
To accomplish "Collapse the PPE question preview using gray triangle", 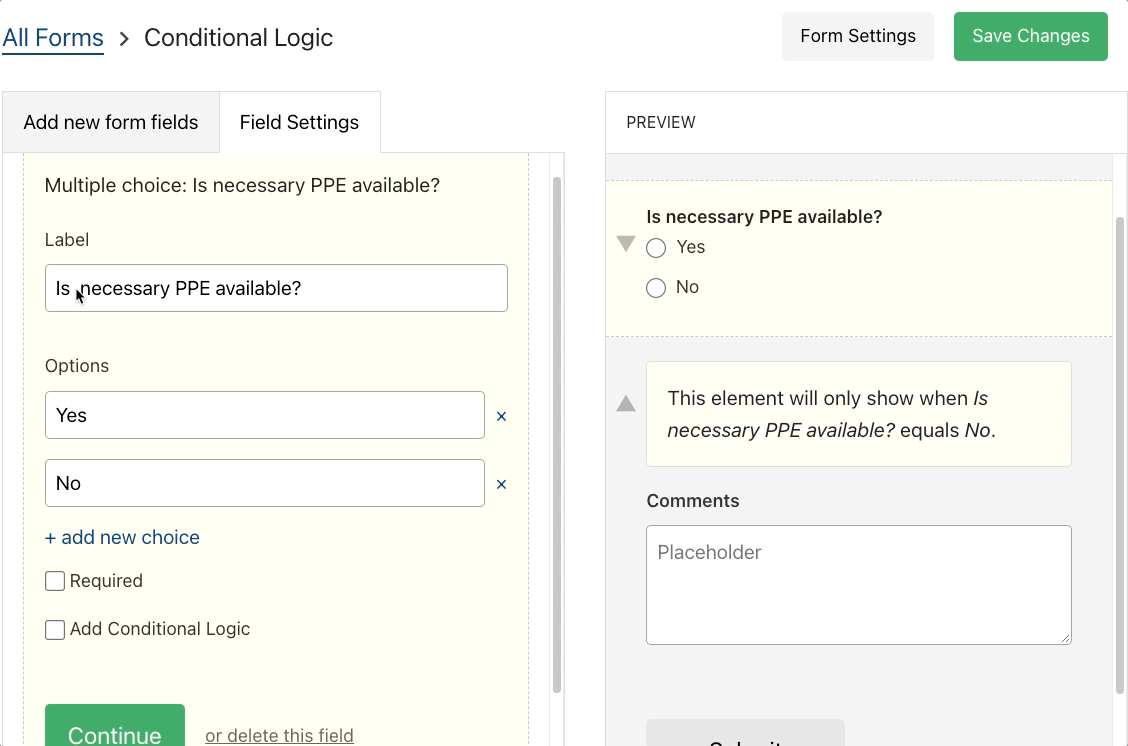I will pyautogui.click(x=626, y=243).
